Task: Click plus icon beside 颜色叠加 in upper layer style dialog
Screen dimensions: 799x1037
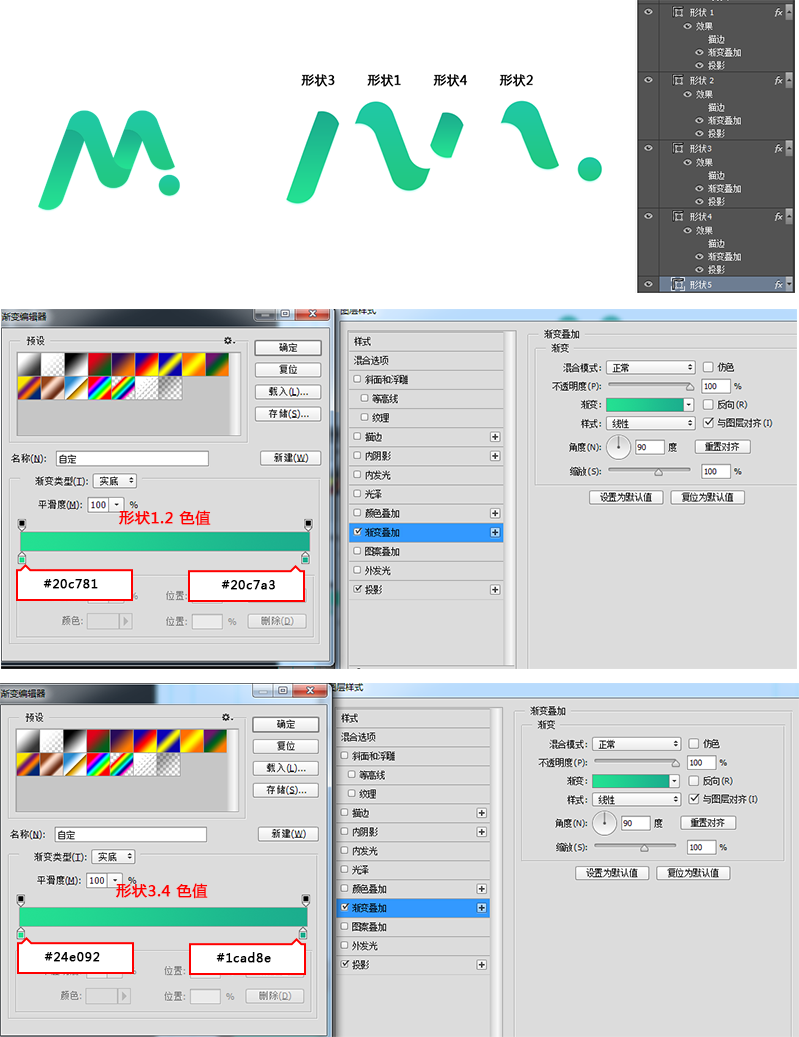Action: pos(495,513)
